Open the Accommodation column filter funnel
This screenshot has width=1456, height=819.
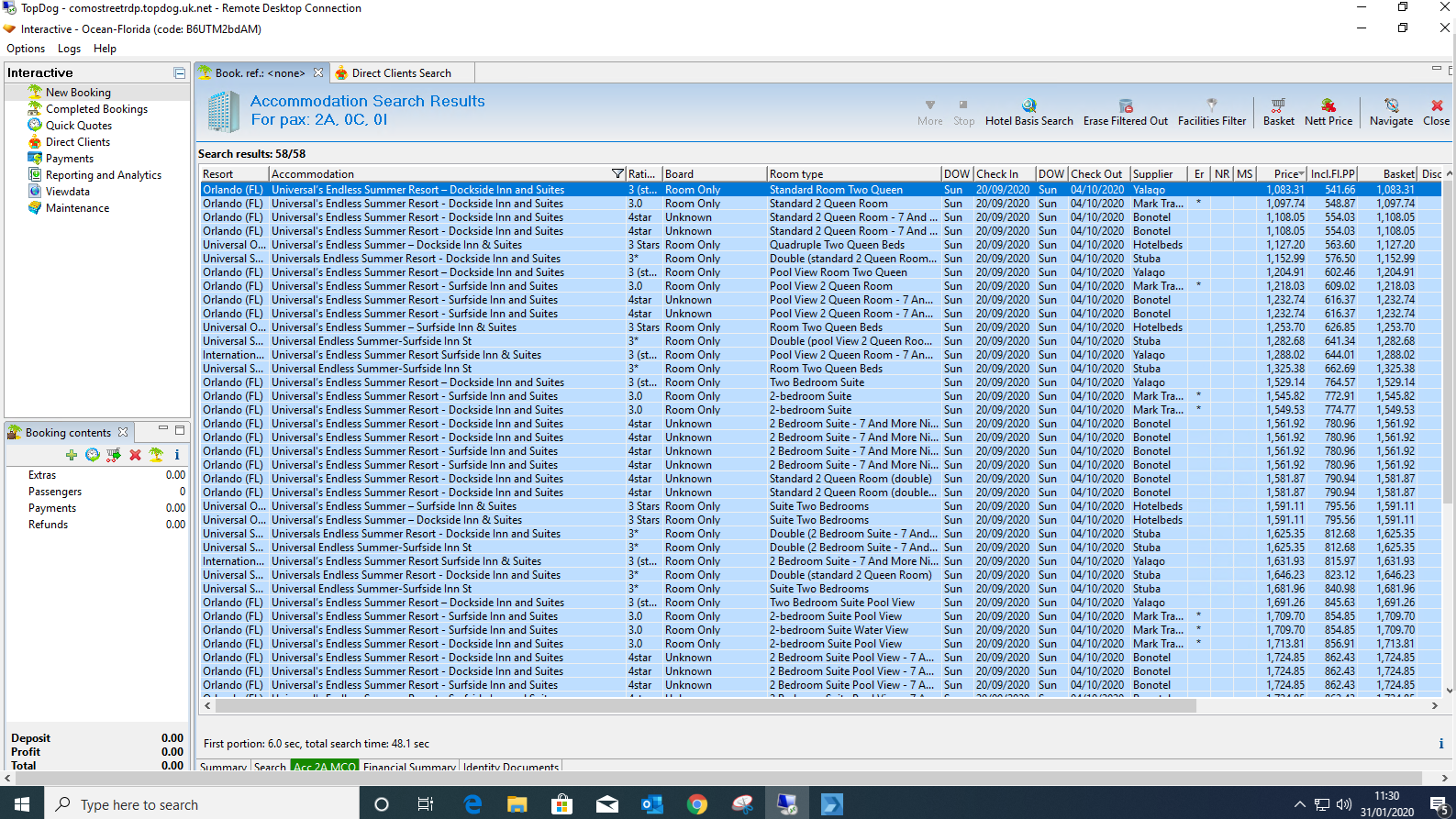[x=617, y=173]
